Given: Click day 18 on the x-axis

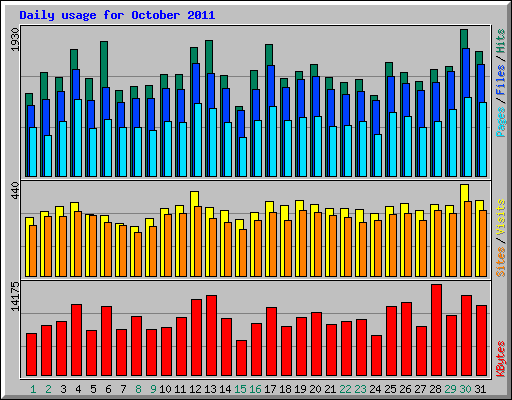Looking at the screenshot, I should tap(285, 389).
